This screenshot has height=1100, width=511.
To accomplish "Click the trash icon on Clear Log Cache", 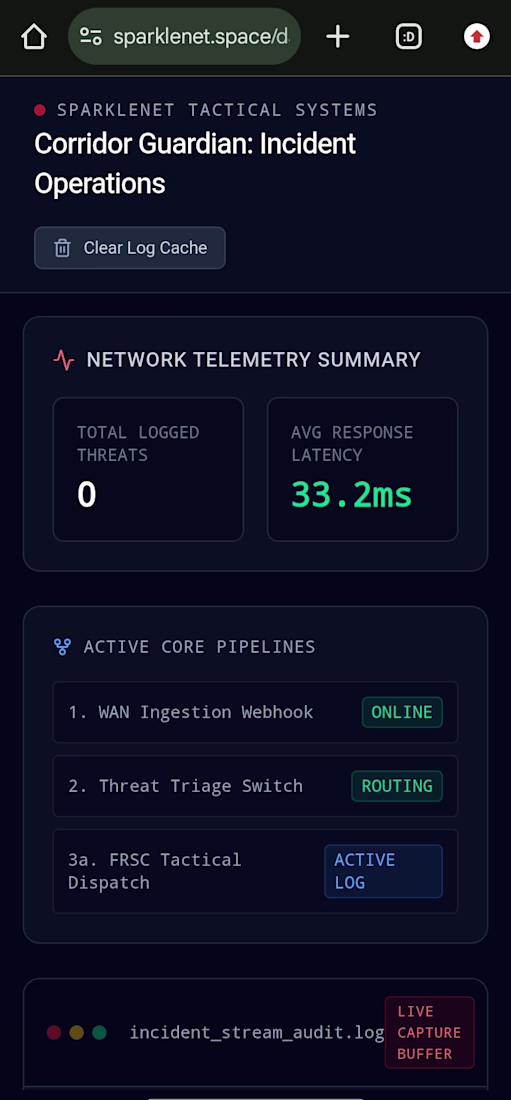I will click(62, 248).
